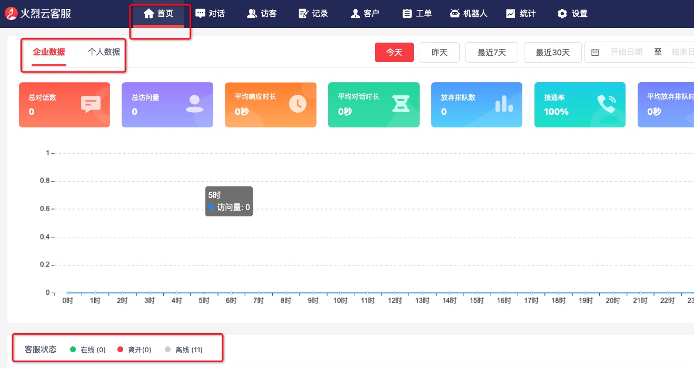Click the 0.8 value on chart y-axis
The height and width of the screenshot is (368, 695).
click(x=44, y=181)
